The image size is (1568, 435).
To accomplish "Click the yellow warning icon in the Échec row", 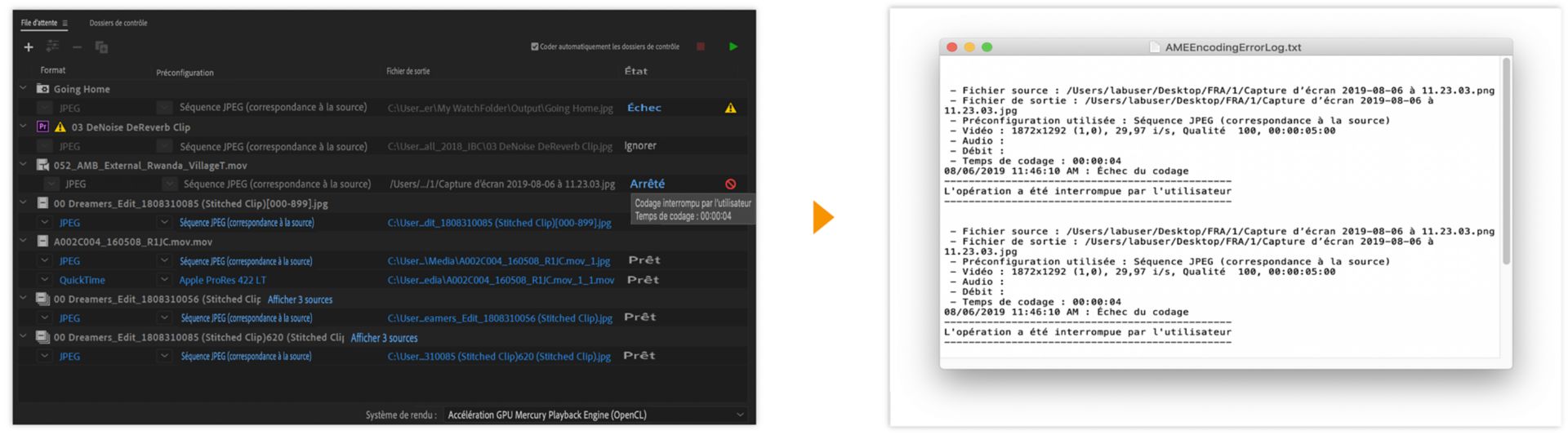I will [730, 108].
